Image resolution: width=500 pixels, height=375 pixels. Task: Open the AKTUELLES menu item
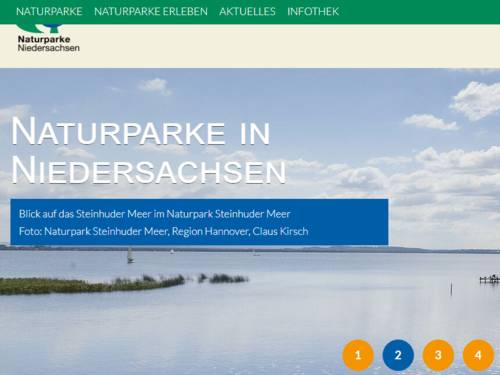tap(247, 12)
